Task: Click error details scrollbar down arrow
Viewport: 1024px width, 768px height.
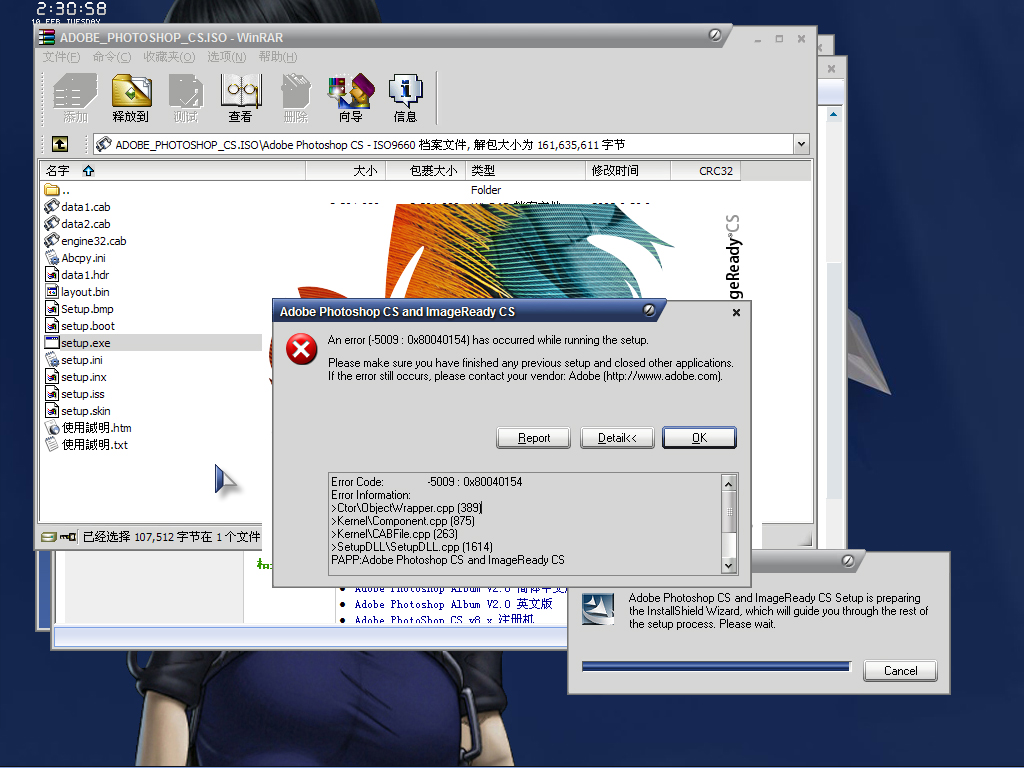Action: tap(729, 566)
